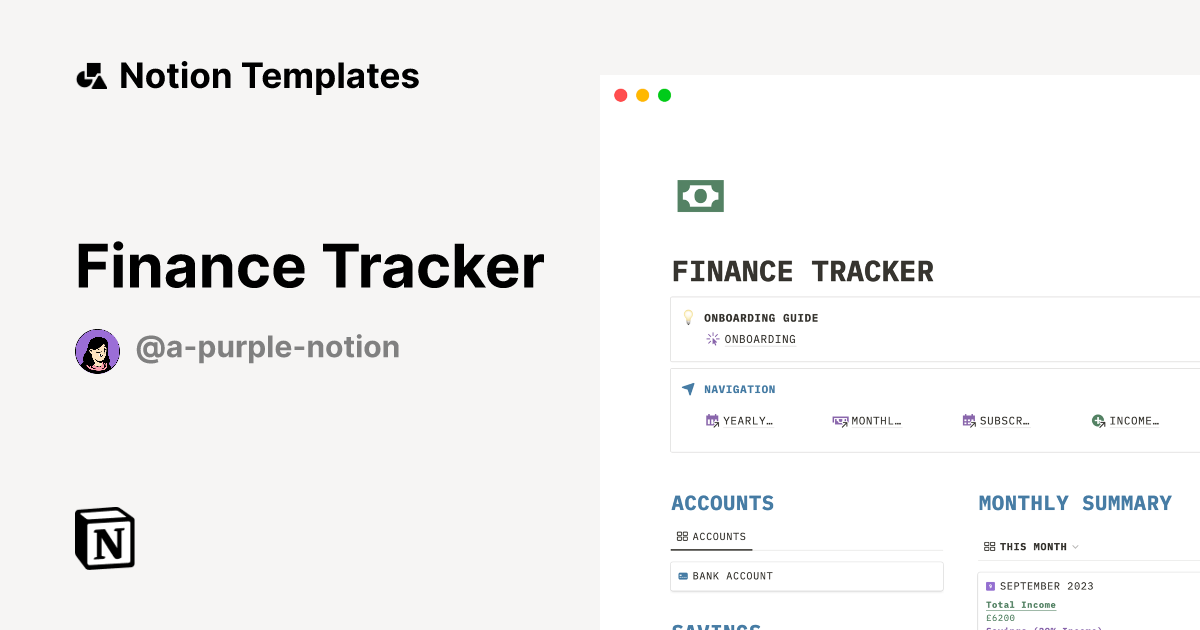Click the lightbulb icon beside Onboarding Guide
Image resolution: width=1200 pixels, height=630 pixels.
688,317
